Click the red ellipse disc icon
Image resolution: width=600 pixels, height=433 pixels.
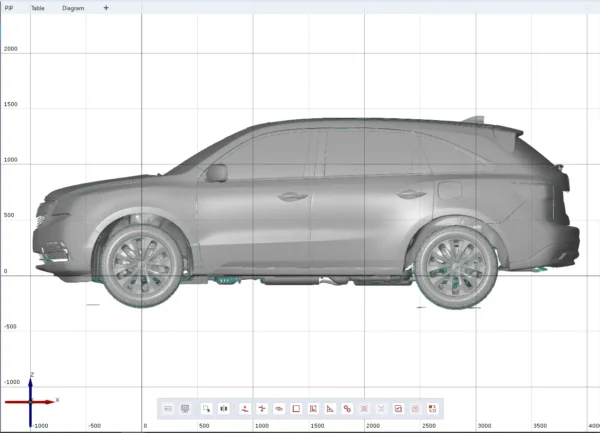pyautogui.click(x=279, y=409)
